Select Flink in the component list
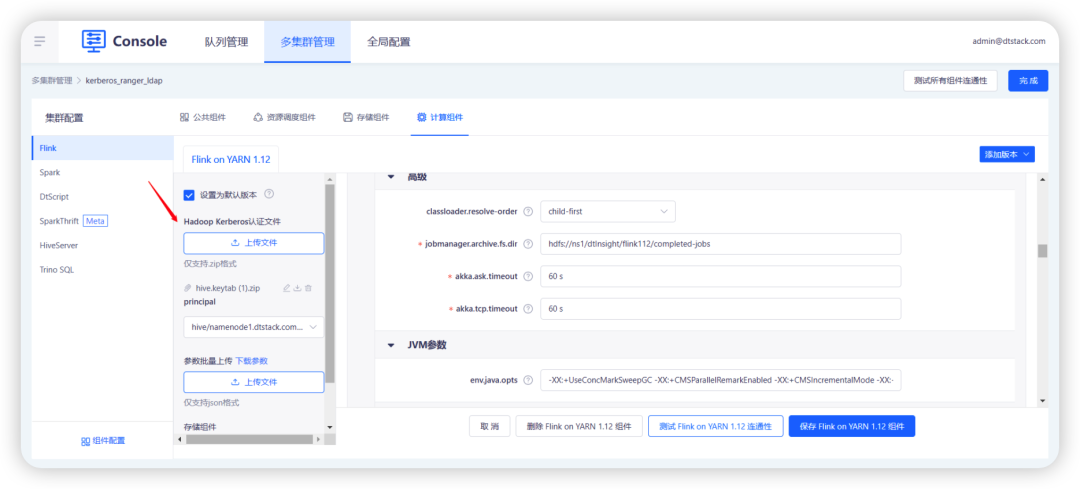Image resolution: width=1080 pixels, height=489 pixels. [103, 148]
